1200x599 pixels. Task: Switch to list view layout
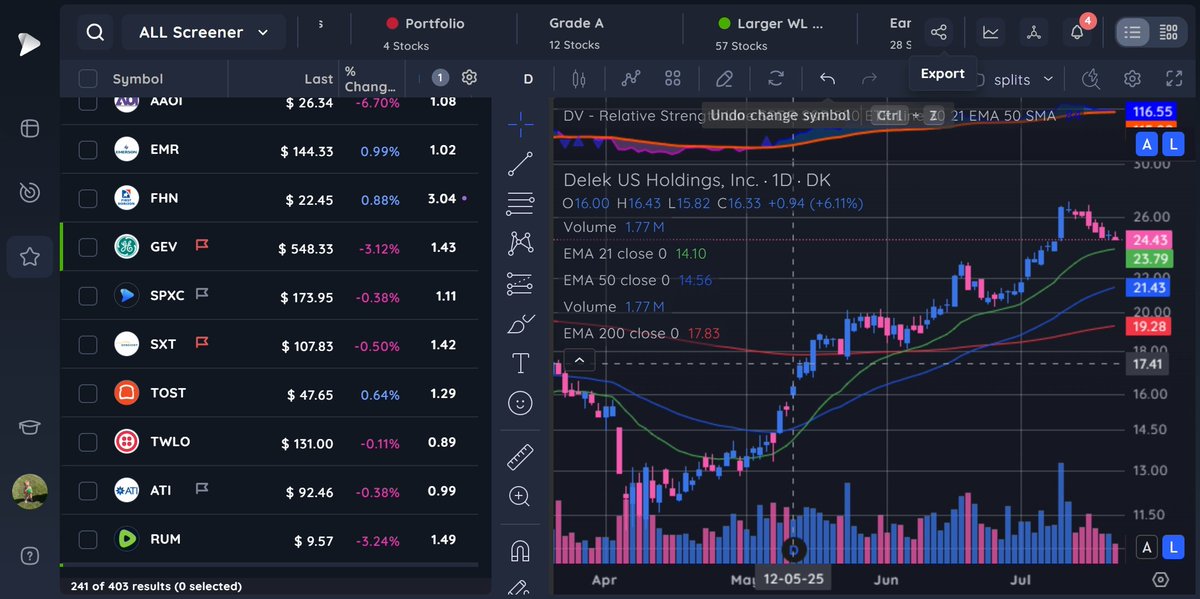click(x=1132, y=32)
